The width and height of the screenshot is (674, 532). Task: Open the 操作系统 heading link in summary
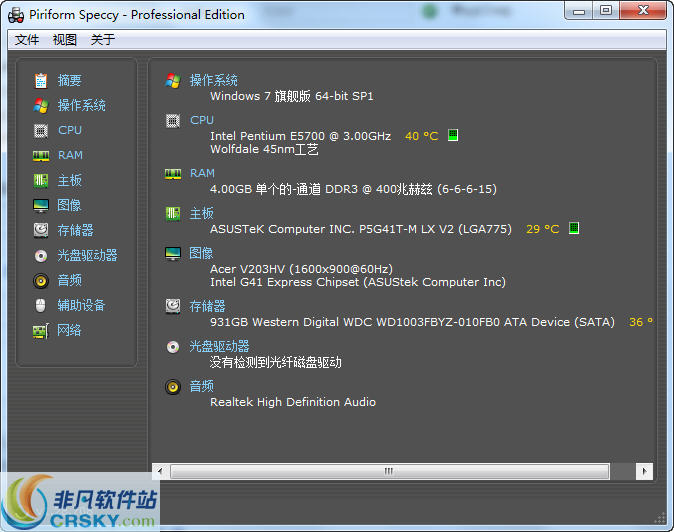[x=214, y=80]
